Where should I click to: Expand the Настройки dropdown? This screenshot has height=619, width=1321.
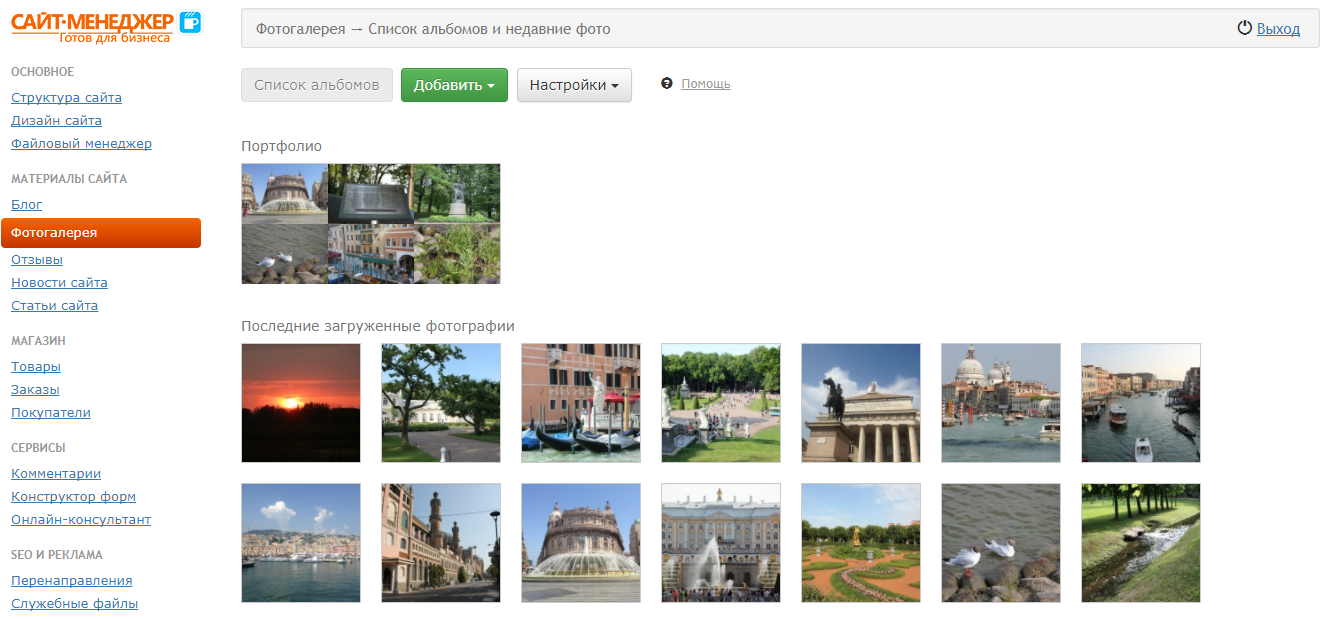(x=574, y=85)
